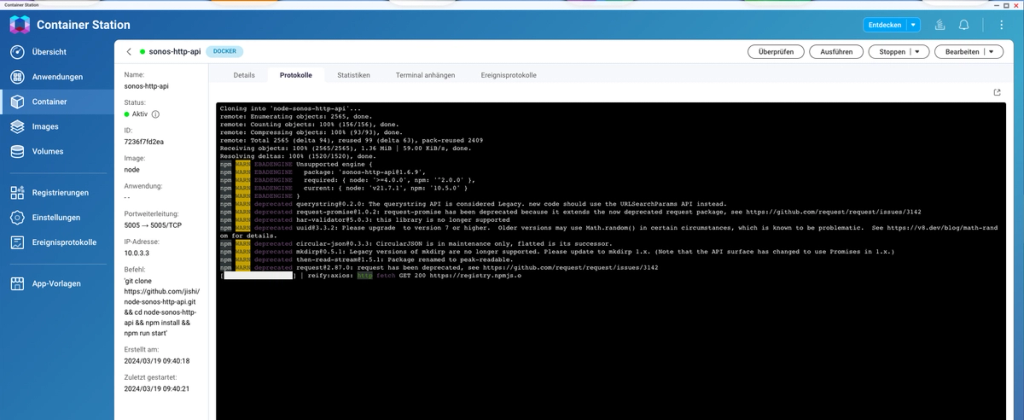Expand the Bearbeiten dropdown arrow
The image size is (1024, 420).
tap(993, 52)
